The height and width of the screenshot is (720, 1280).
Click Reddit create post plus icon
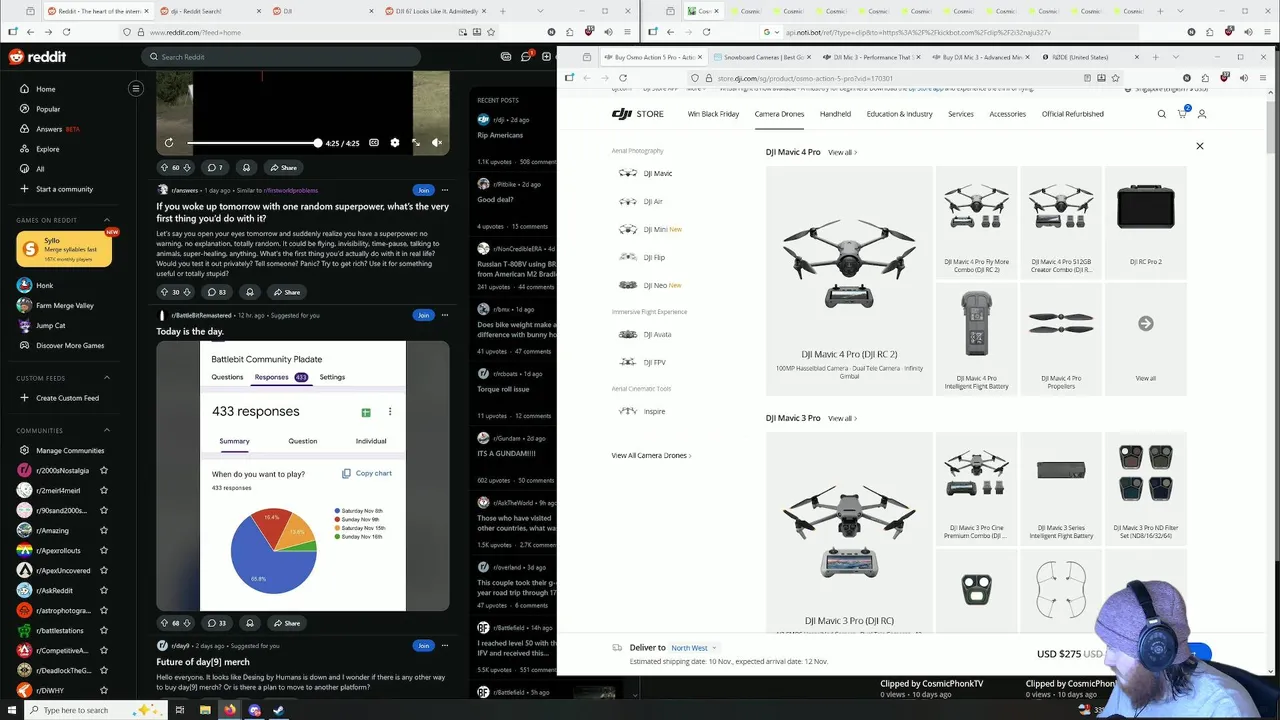coord(547,57)
